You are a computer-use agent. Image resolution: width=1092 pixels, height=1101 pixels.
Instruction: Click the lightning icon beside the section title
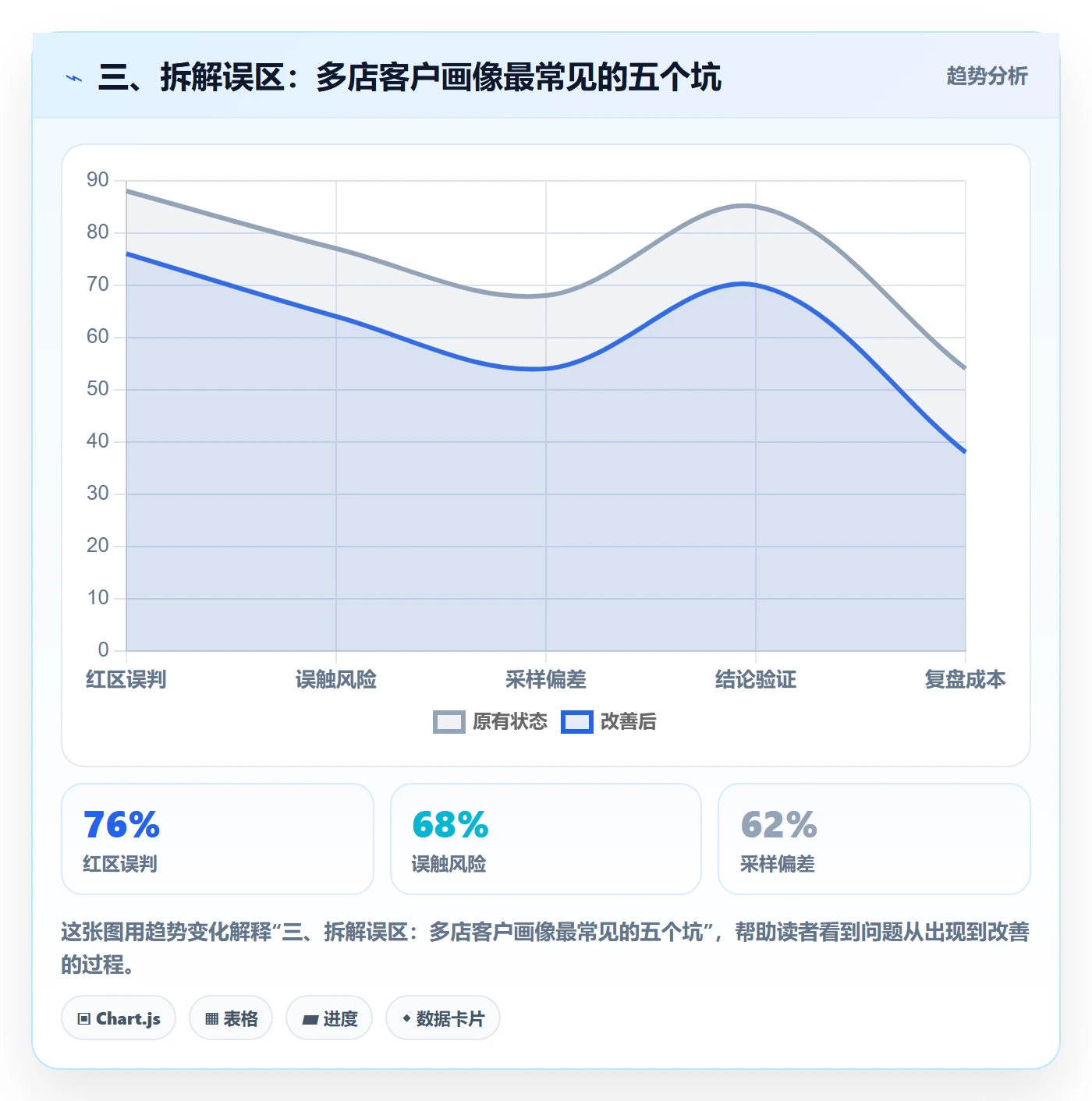coord(74,78)
